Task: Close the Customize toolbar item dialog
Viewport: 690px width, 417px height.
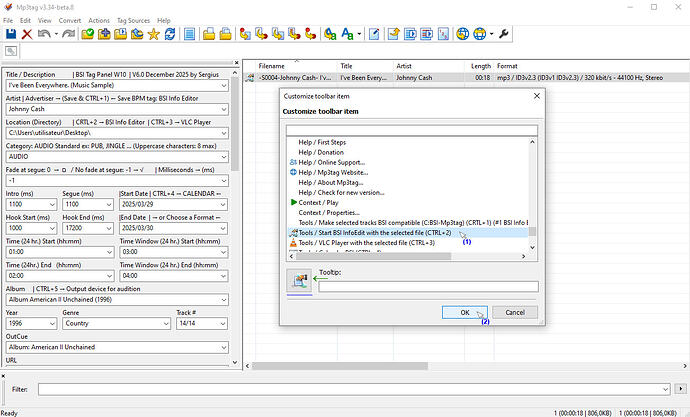Action: 536,96
